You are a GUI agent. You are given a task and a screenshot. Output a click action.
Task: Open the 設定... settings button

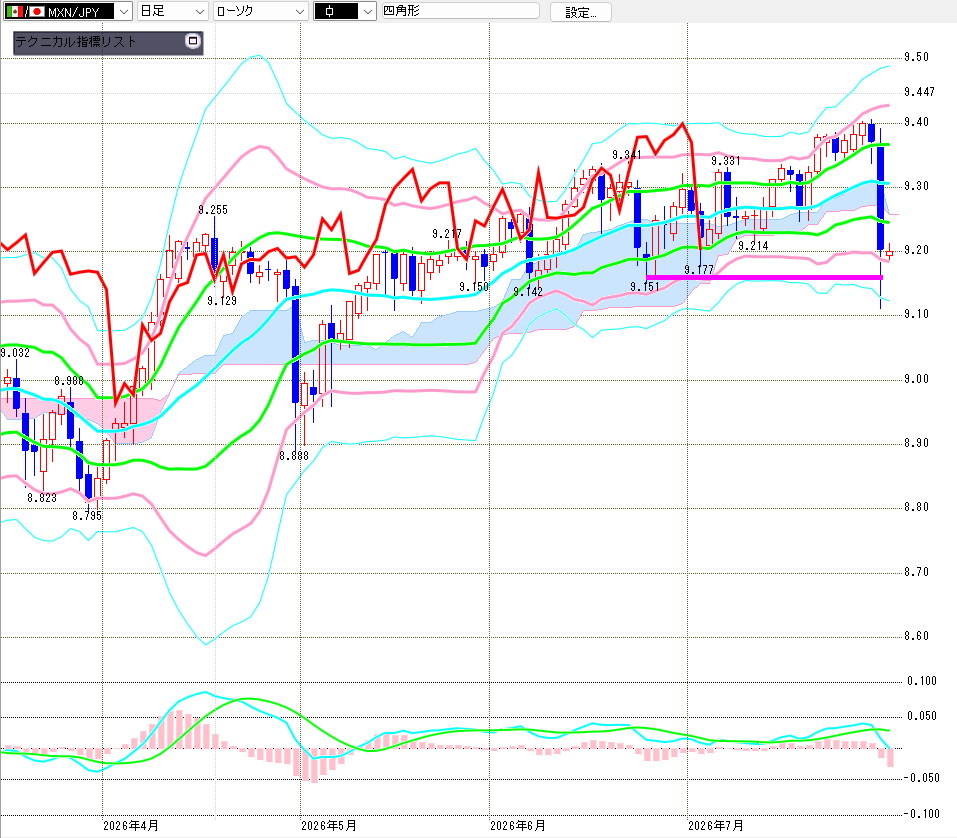[x=580, y=12]
